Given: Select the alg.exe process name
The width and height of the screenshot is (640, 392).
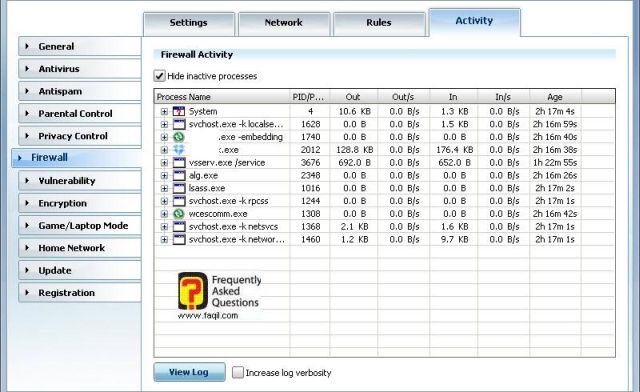Looking at the screenshot, I should pos(203,176).
